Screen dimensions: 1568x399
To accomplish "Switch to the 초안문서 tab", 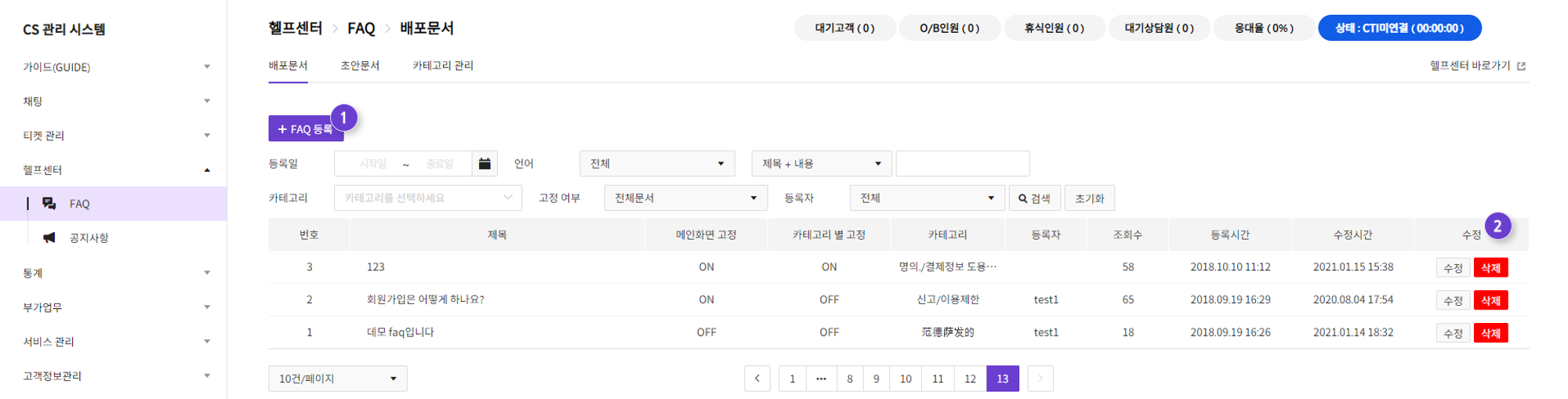I will click(x=360, y=66).
